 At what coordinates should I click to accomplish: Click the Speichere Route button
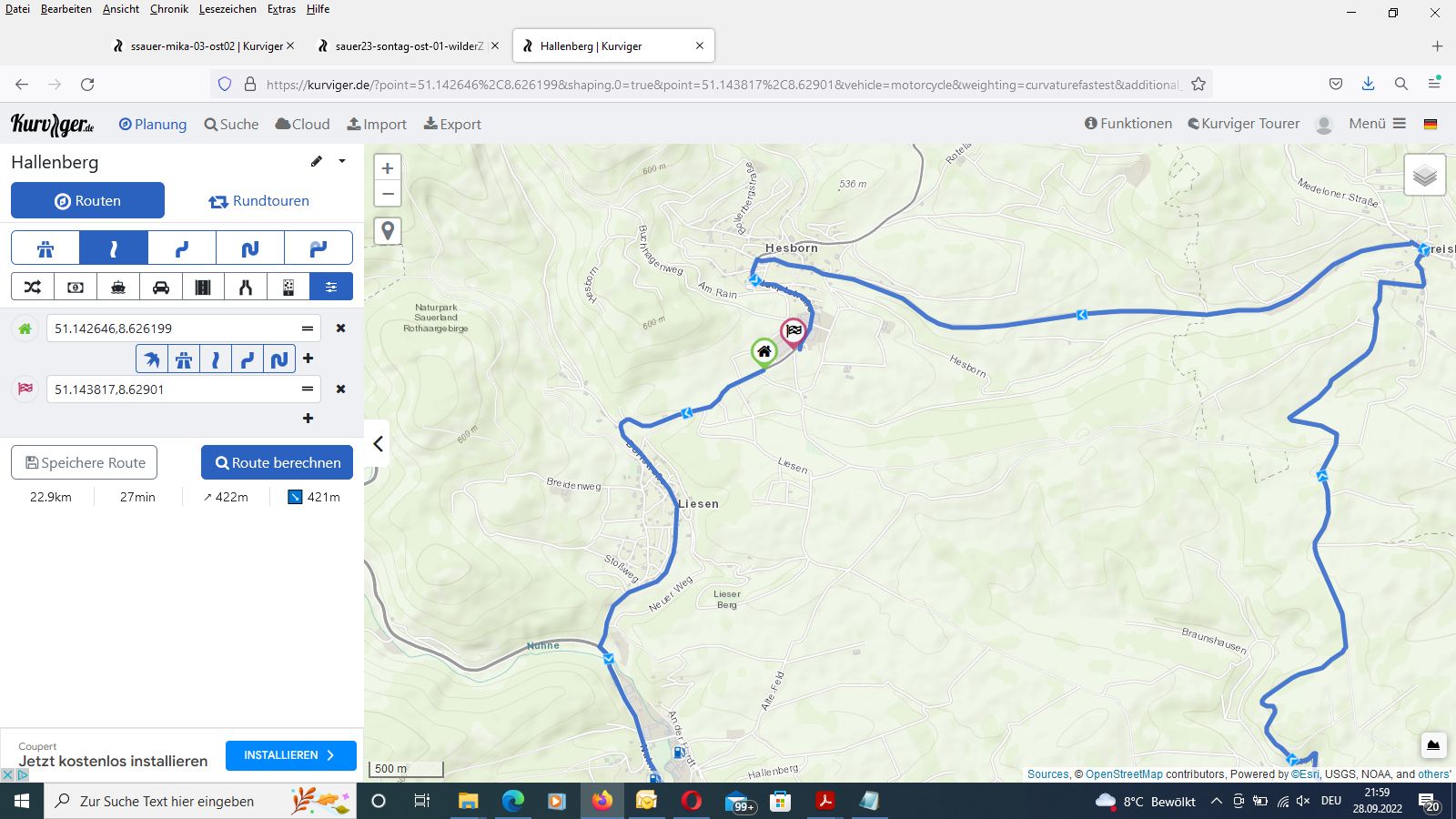[85, 462]
